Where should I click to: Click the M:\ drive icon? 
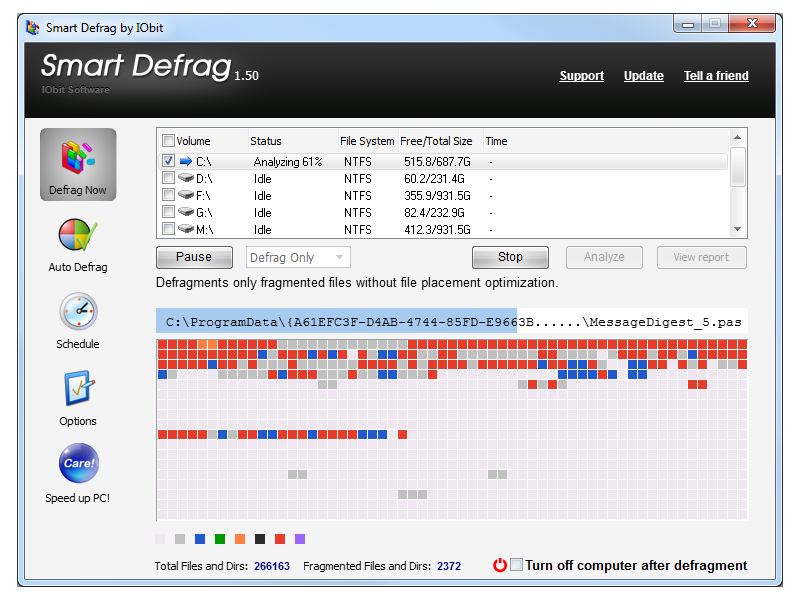(186, 229)
